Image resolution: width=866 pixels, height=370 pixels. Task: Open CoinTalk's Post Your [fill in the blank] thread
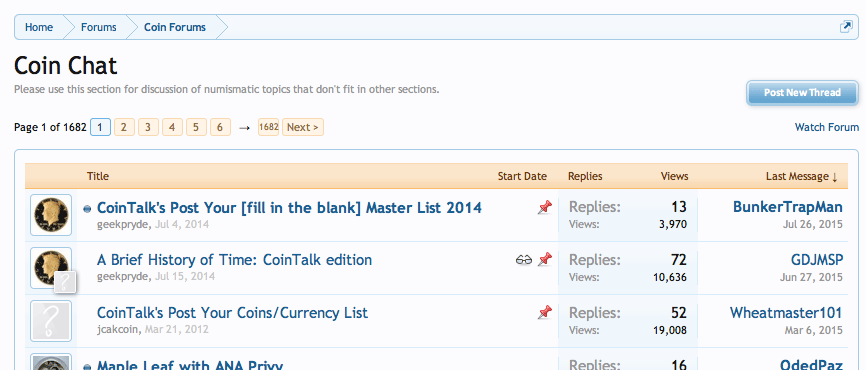coord(289,208)
